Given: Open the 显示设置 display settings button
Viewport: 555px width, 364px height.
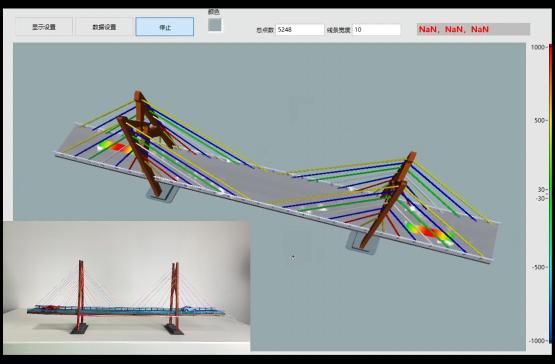Looking at the screenshot, I should tap(44, 27).
